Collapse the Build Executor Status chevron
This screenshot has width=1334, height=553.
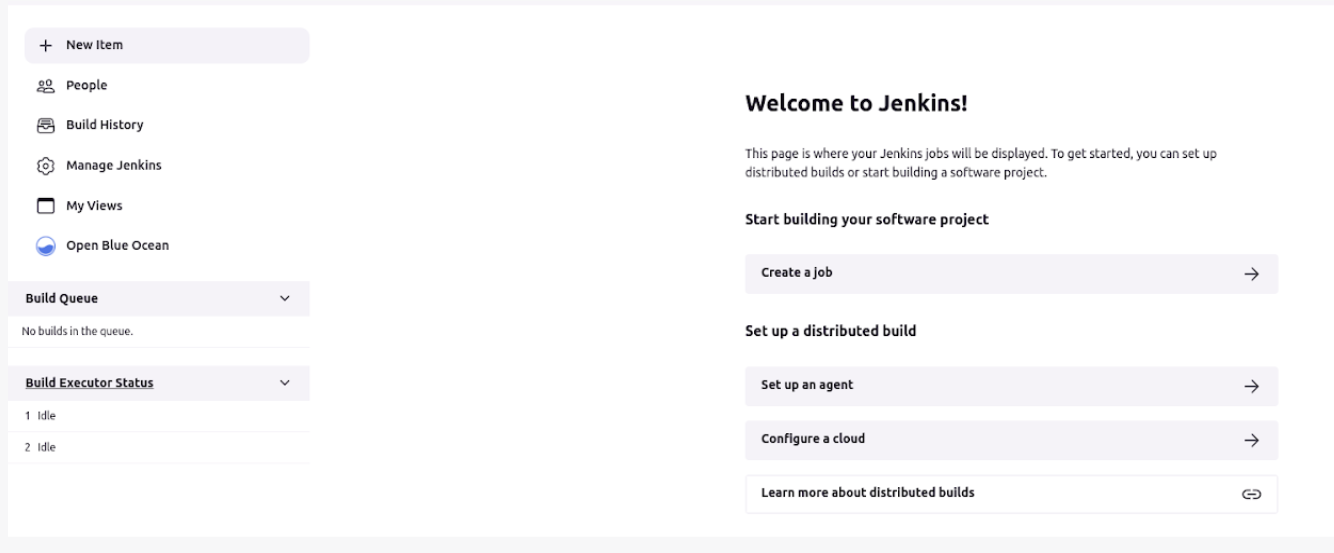tap(285, 383)
